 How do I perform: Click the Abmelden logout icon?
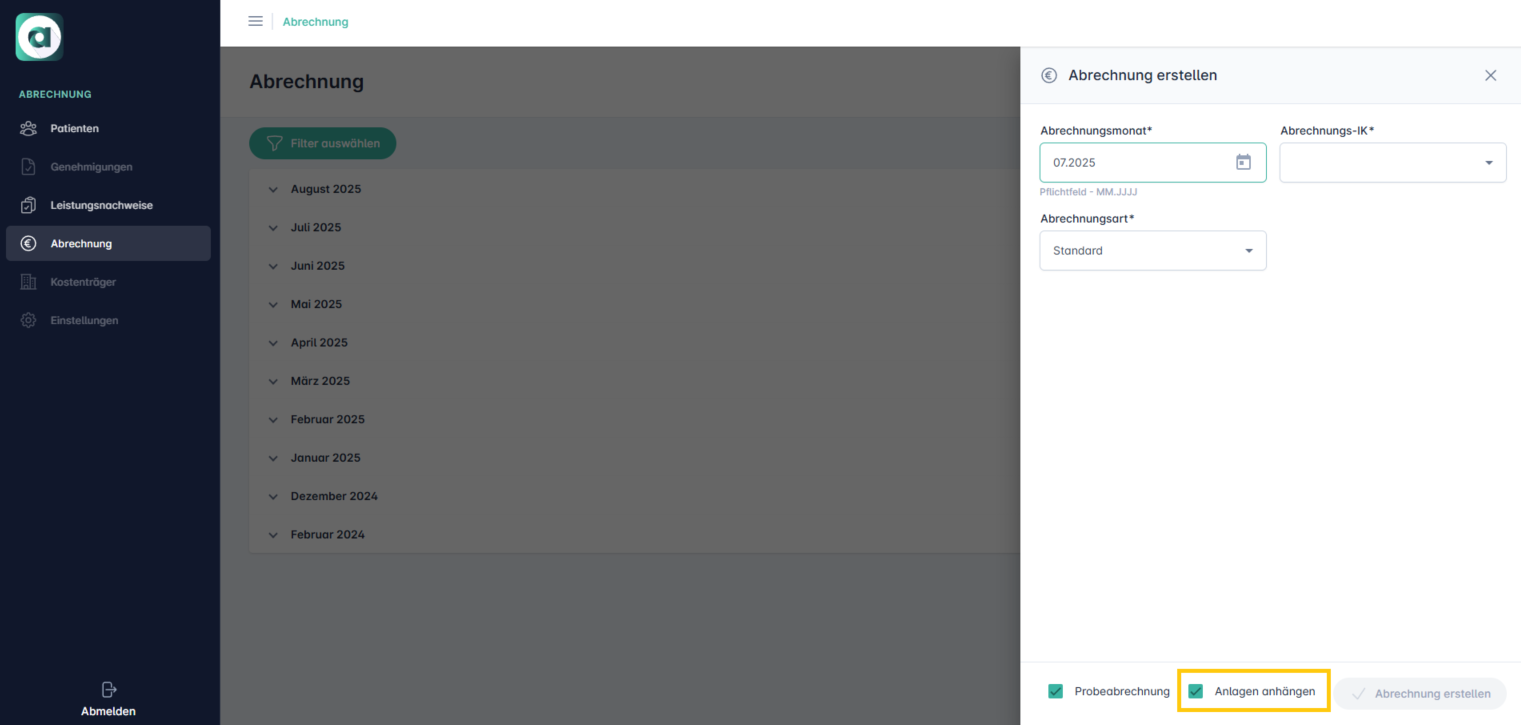point(109,689)
